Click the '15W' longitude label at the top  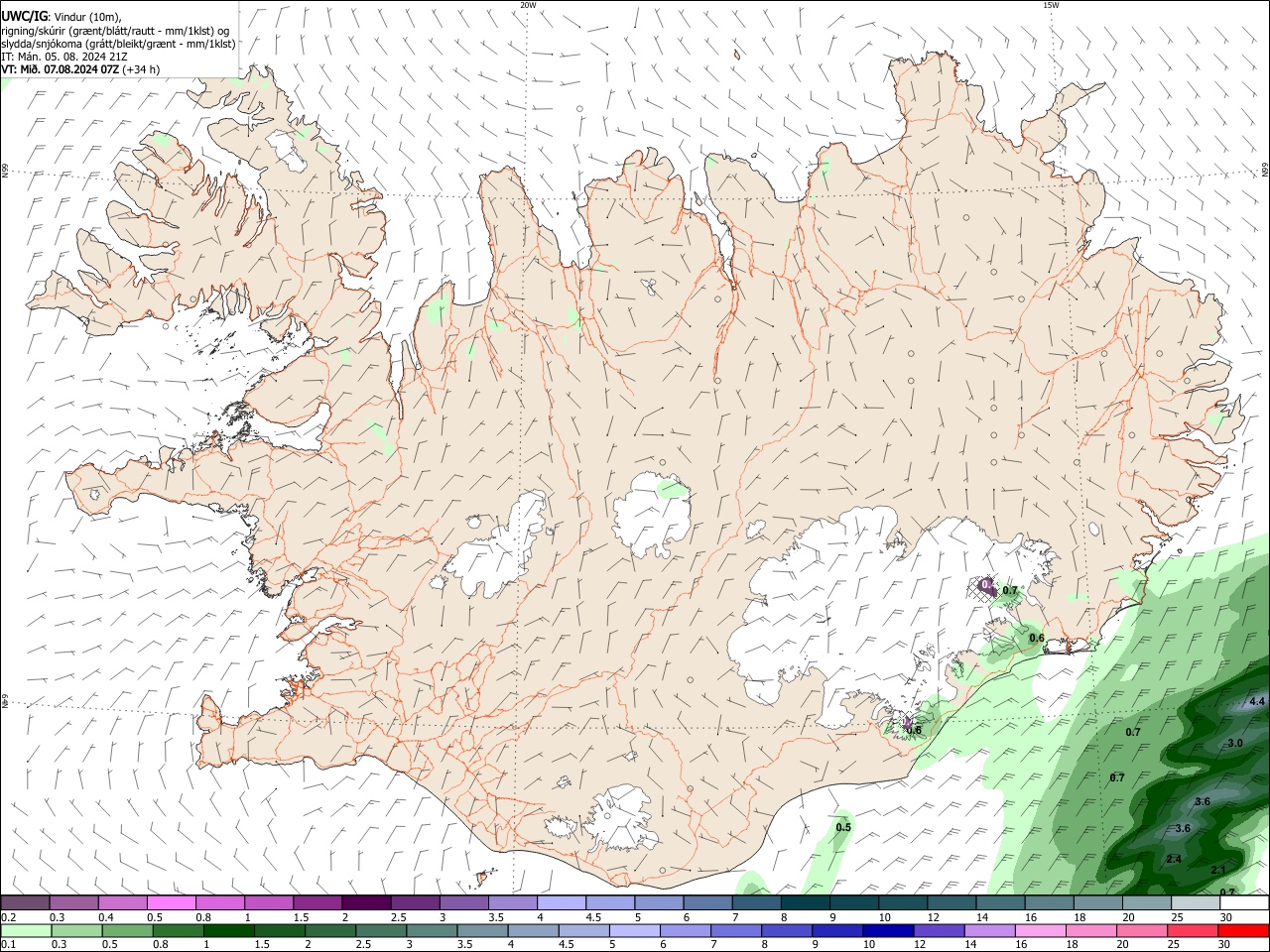pos(1051,5)
